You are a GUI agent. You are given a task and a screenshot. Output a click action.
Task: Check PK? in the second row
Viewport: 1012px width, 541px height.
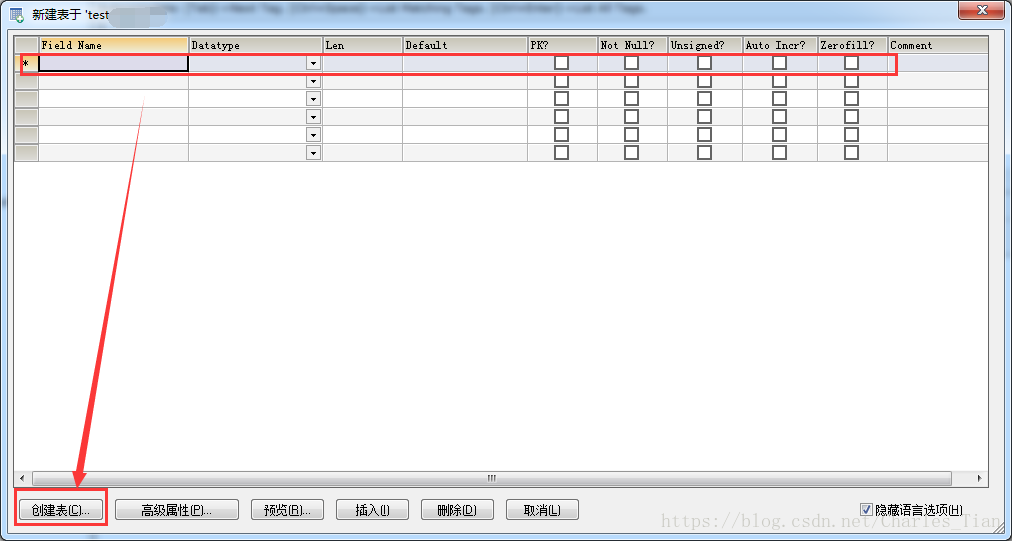tap(562, 81)
